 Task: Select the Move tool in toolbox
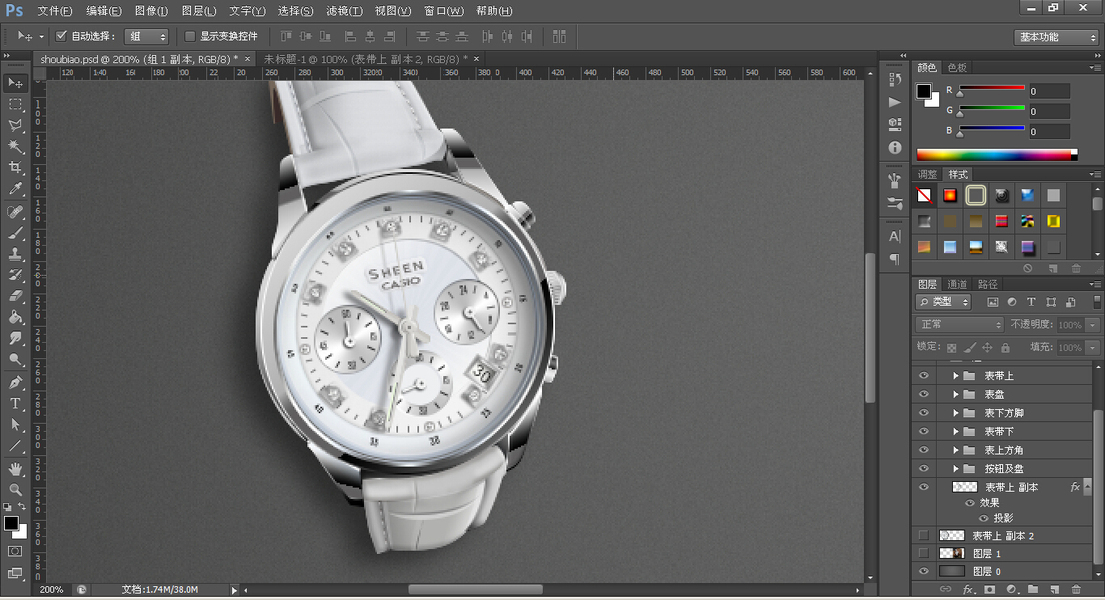15,83
